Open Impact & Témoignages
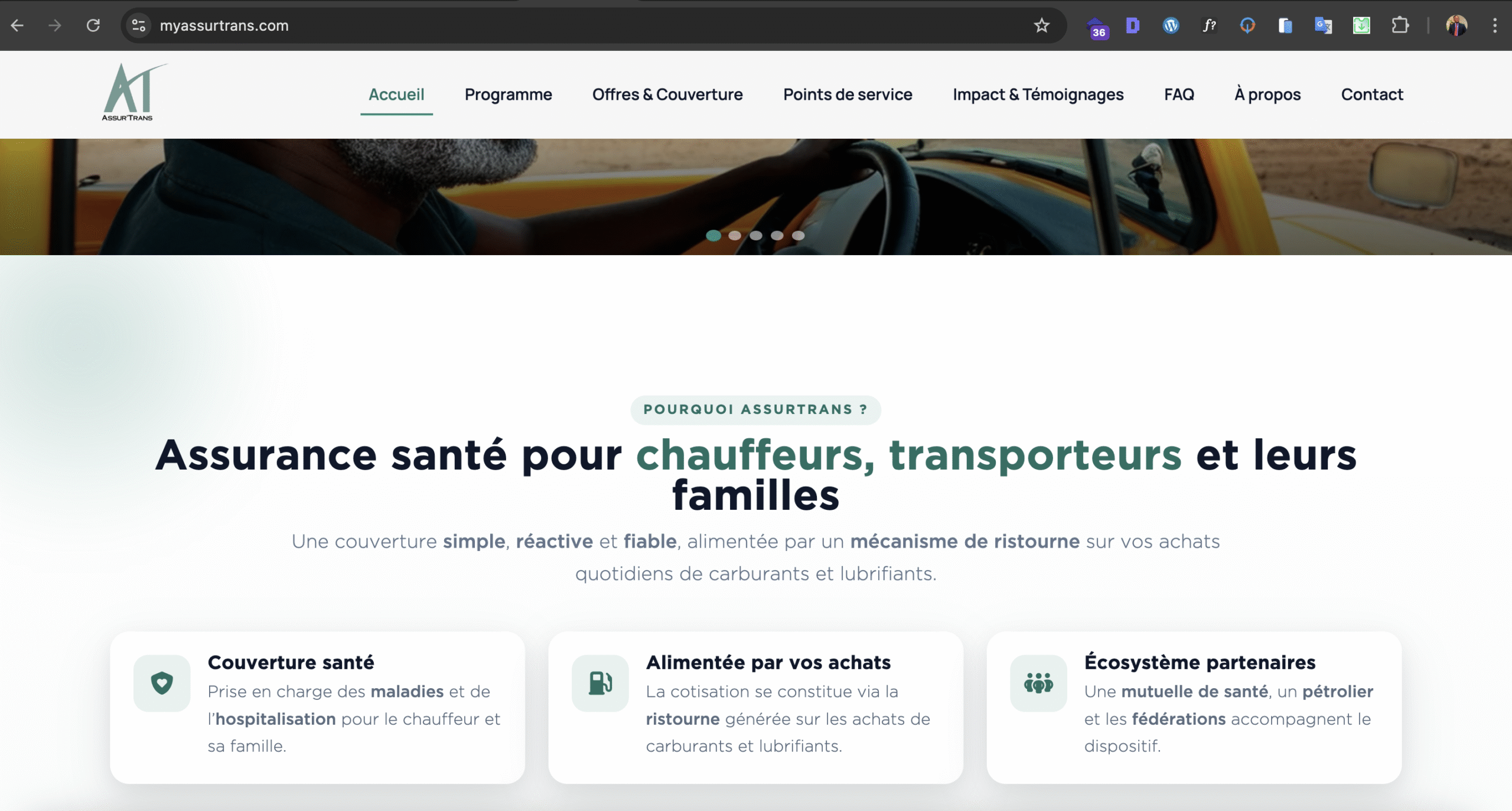This screenshot has height=811, width=1512. 1038,95
